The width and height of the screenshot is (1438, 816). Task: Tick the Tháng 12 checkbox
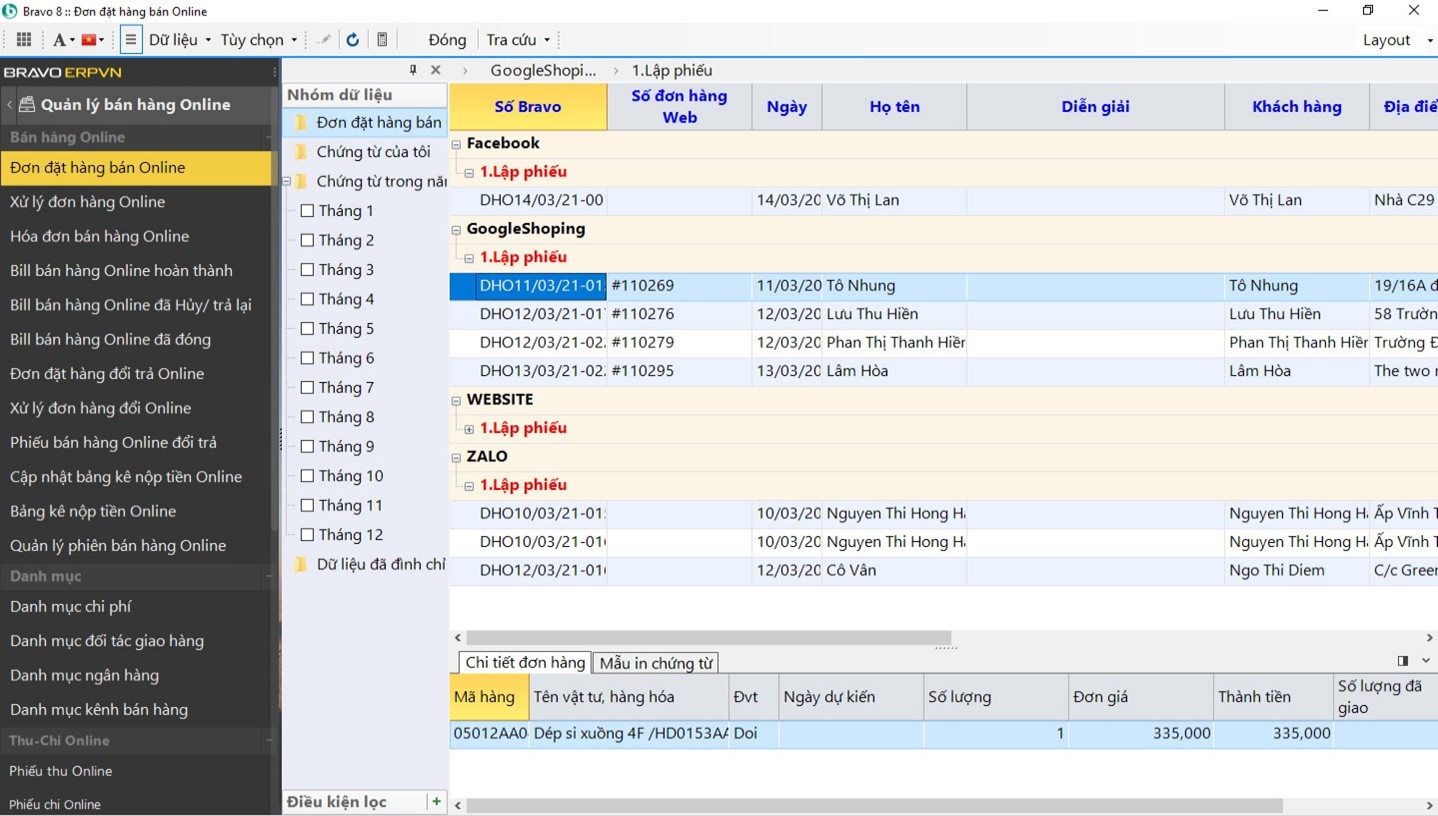[x=307, y=535]
